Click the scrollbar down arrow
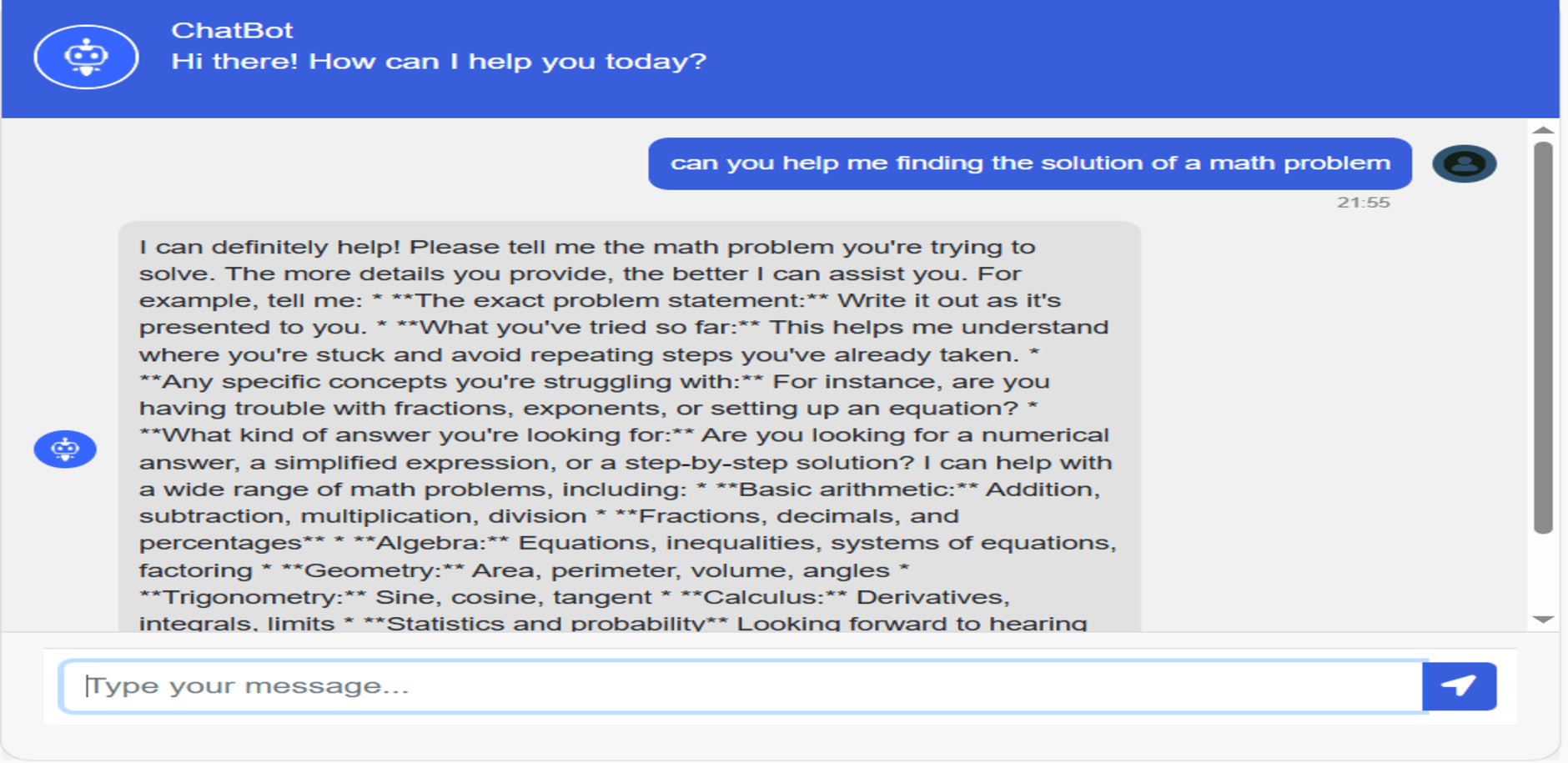The width and height of the screenshot is (1568, 763). 1543,620
